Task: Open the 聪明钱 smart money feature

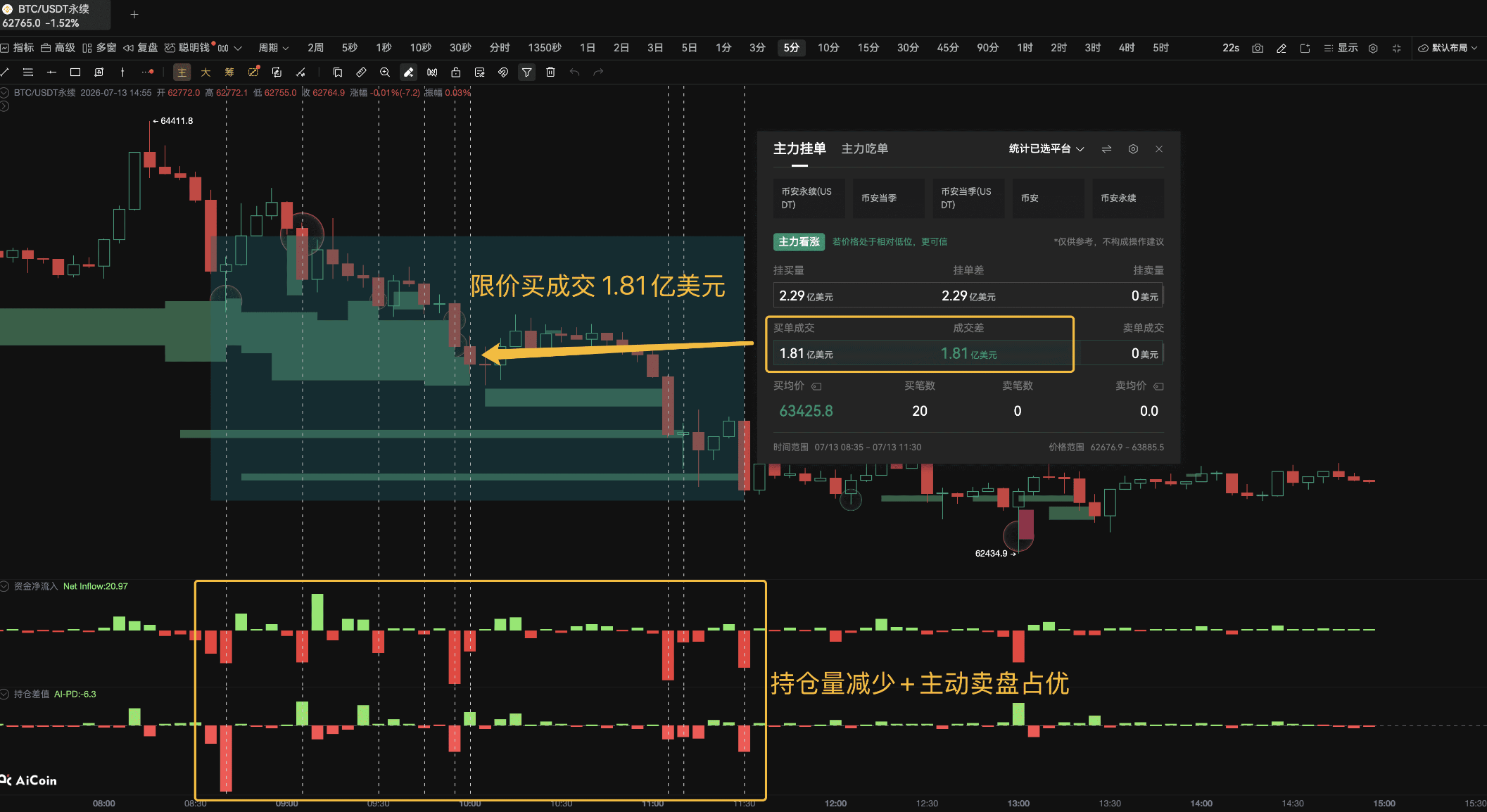Action: click(x=188, y=48)
